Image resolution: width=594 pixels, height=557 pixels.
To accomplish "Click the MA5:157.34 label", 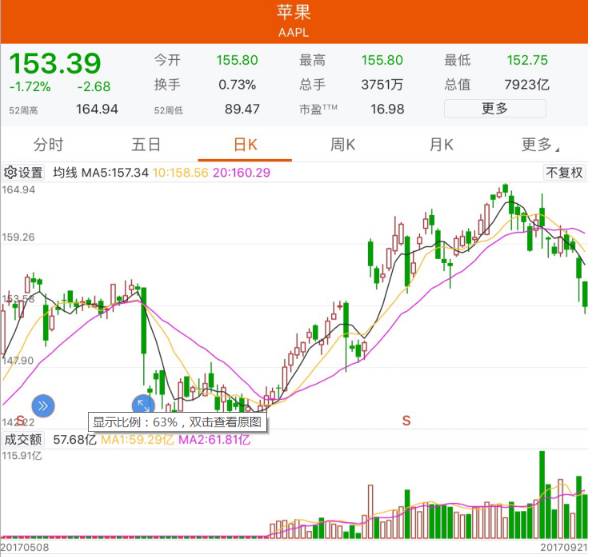I will (x=115, y=173).
